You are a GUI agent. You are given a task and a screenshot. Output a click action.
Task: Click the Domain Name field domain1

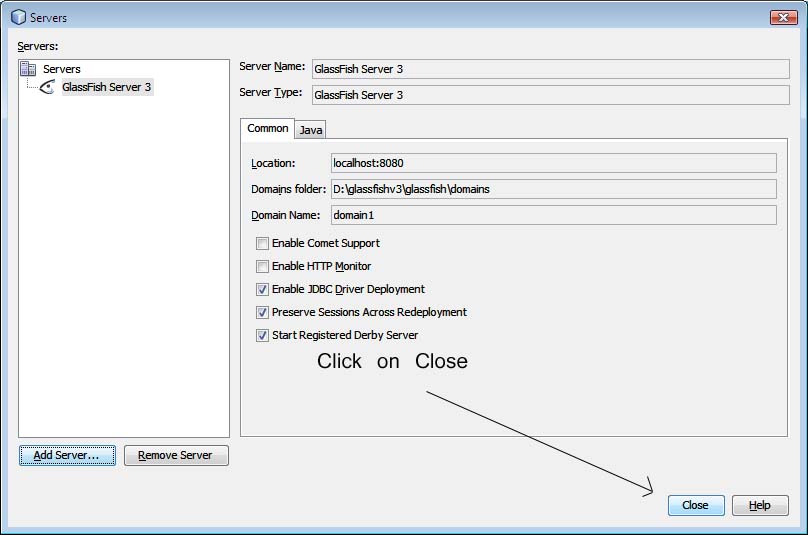pos(553,215)
